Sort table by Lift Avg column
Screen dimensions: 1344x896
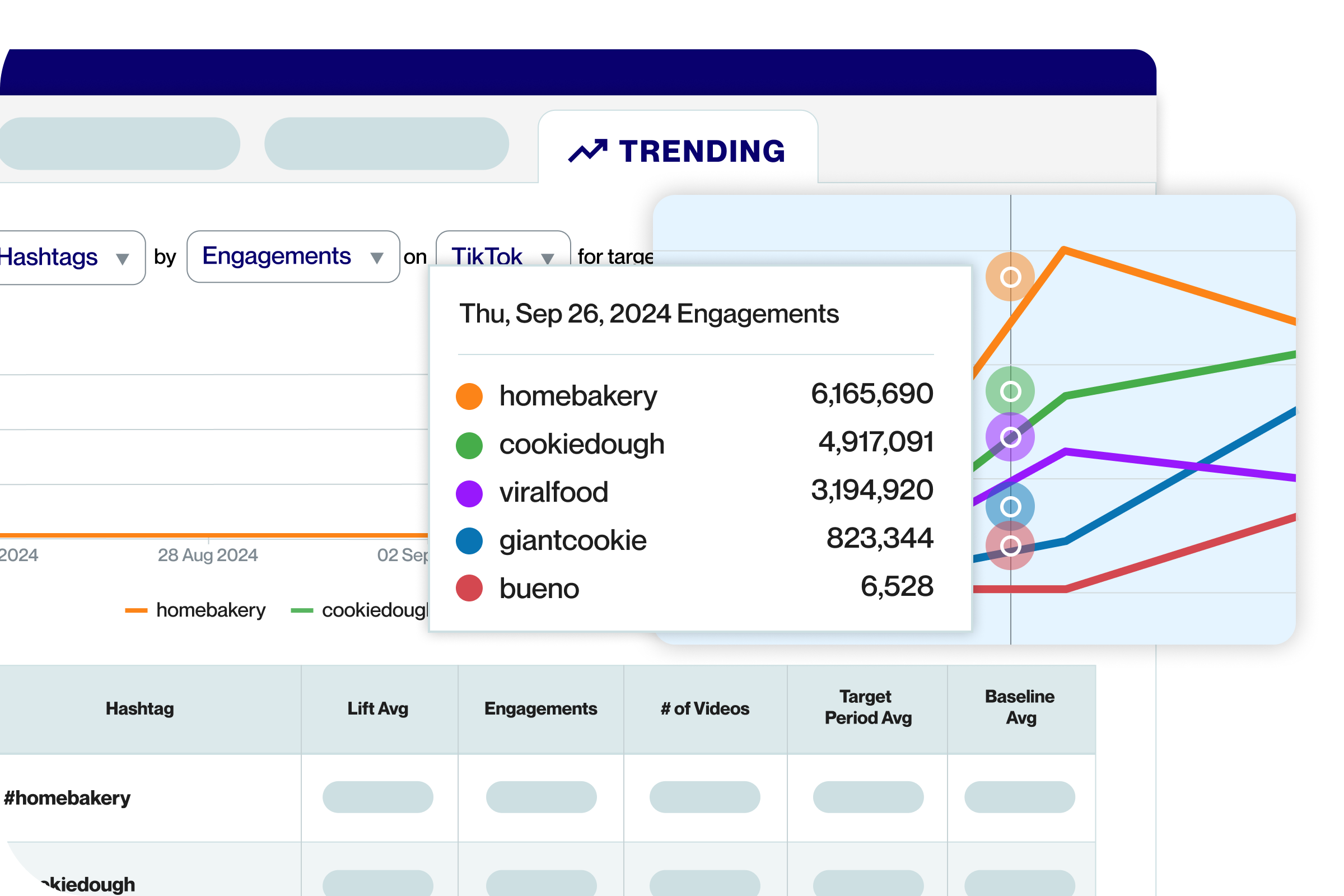[x=377, y=708]
